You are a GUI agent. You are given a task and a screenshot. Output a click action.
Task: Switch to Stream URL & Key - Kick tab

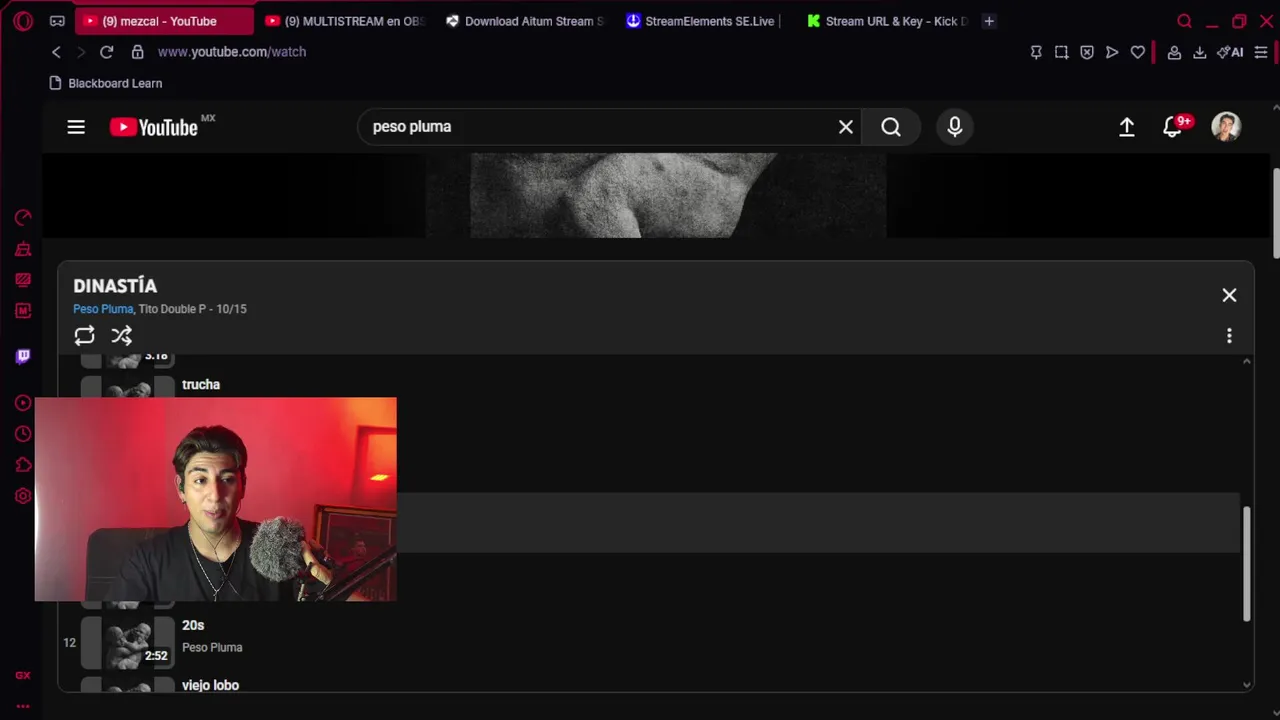(x=885, y=21)
